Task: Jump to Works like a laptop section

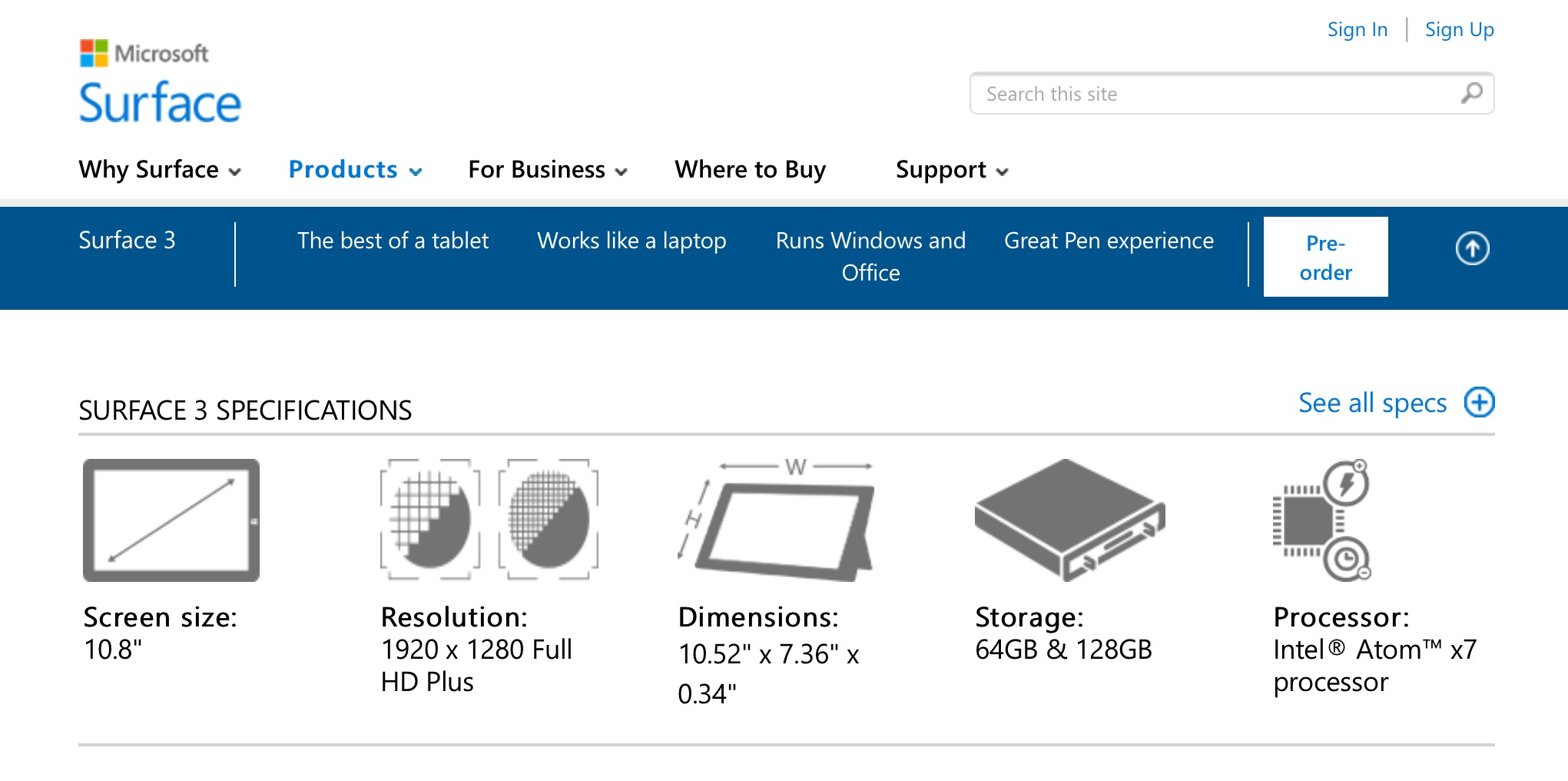Action: [x=632, y=241]
